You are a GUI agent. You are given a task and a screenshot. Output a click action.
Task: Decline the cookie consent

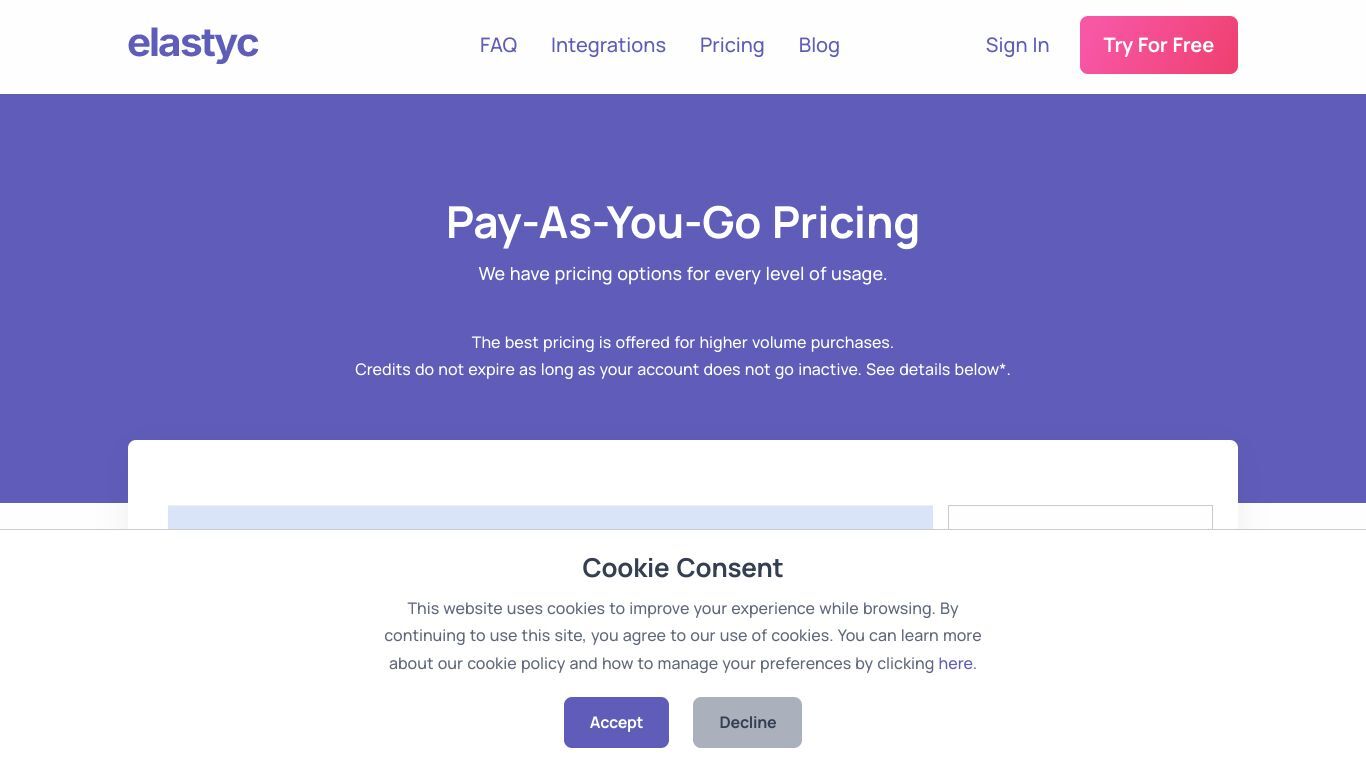[x=747, y=722]
